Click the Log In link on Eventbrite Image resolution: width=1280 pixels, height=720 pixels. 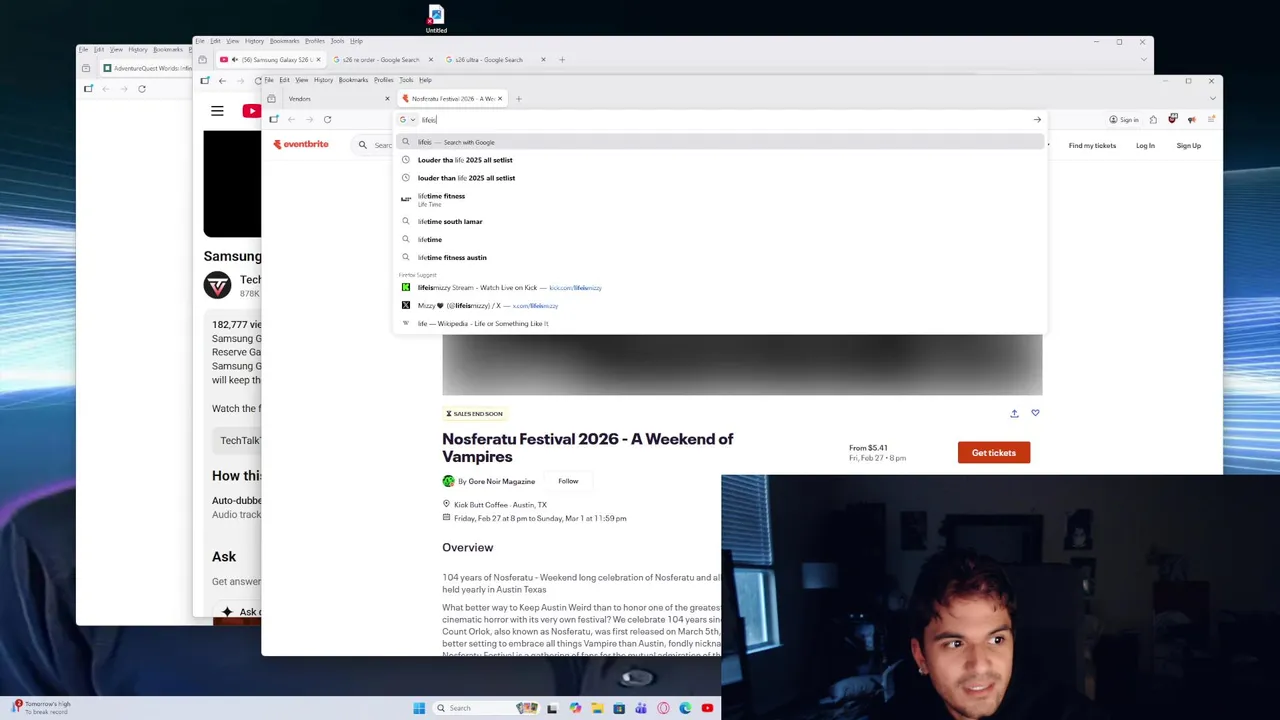point(1145,146)
